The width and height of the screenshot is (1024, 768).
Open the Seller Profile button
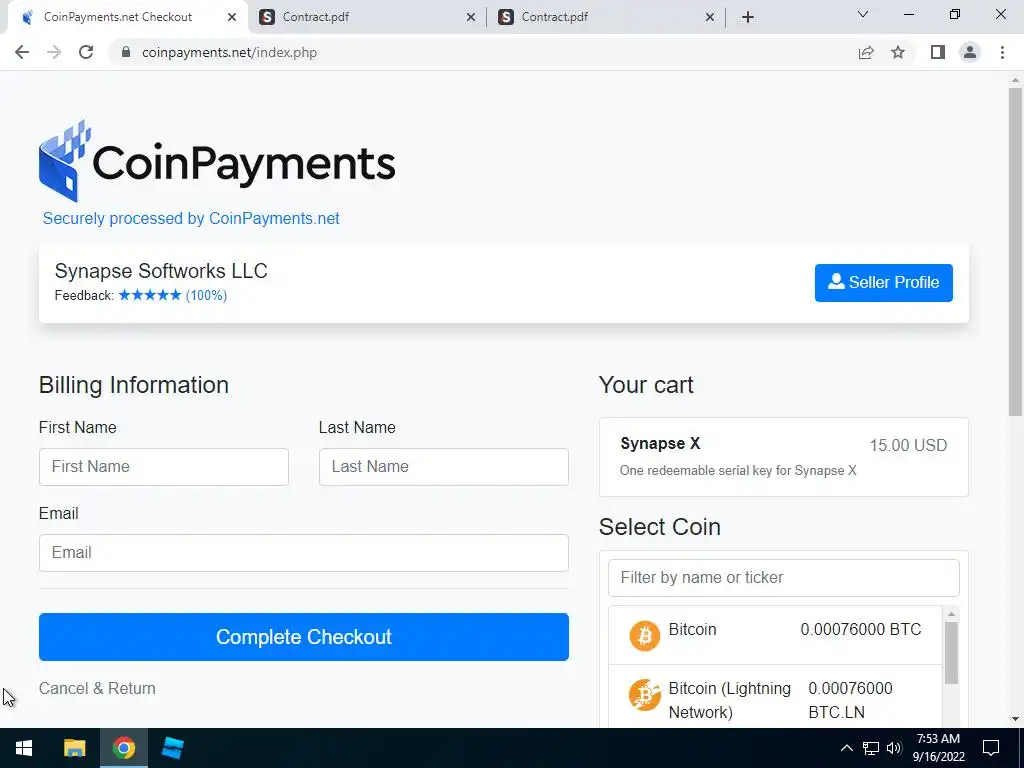[884, 283]
